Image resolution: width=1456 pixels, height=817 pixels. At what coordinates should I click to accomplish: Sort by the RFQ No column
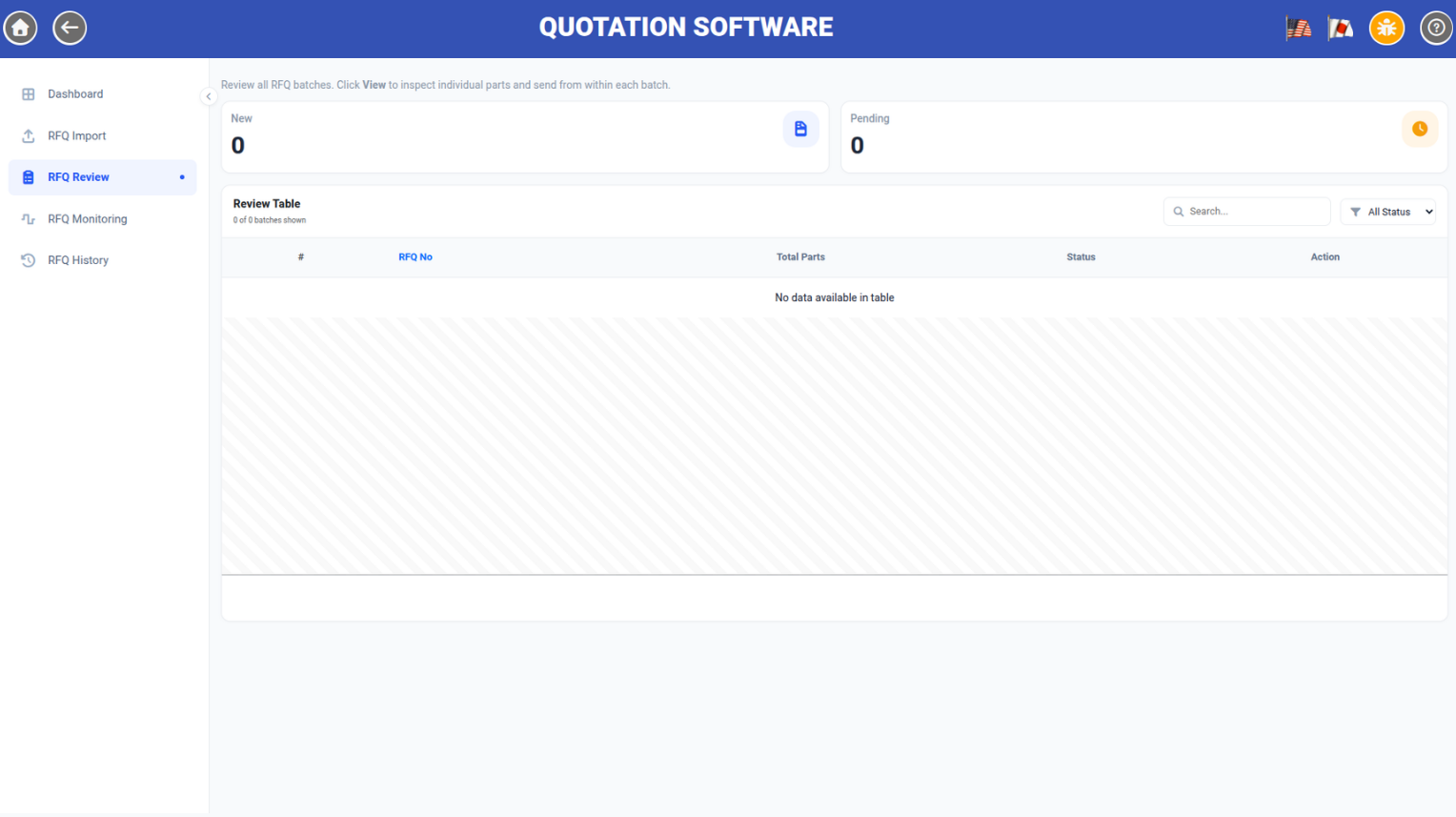click(x=415, y=257)
